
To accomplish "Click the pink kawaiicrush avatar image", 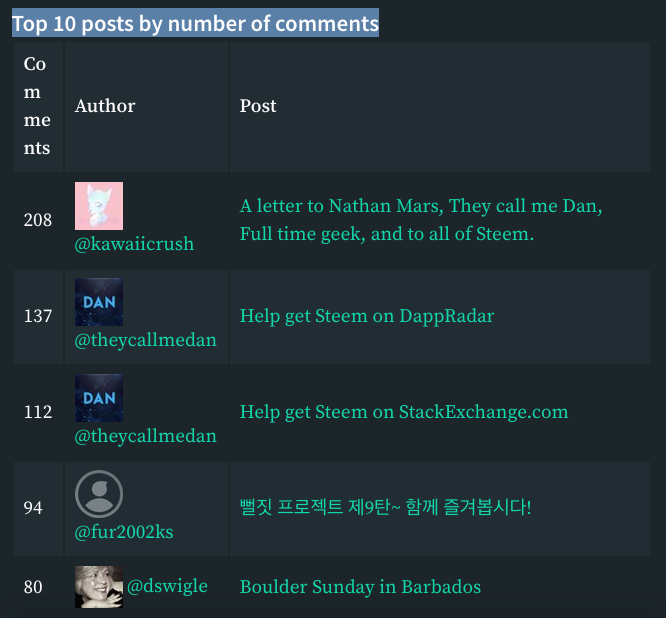I will coord(99,206).
